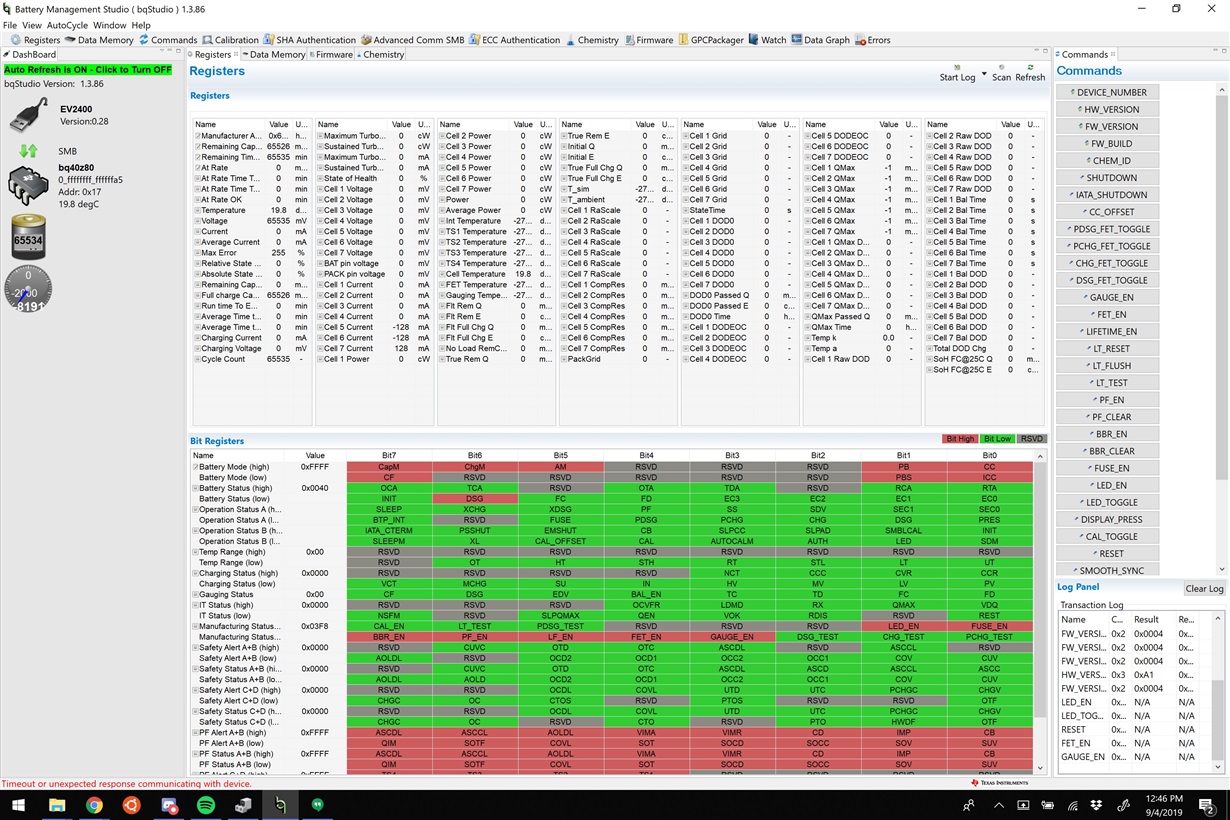Open Chrome from the Windows taskbar
This screenshot has height=820, width=1230.
[93, 804]
